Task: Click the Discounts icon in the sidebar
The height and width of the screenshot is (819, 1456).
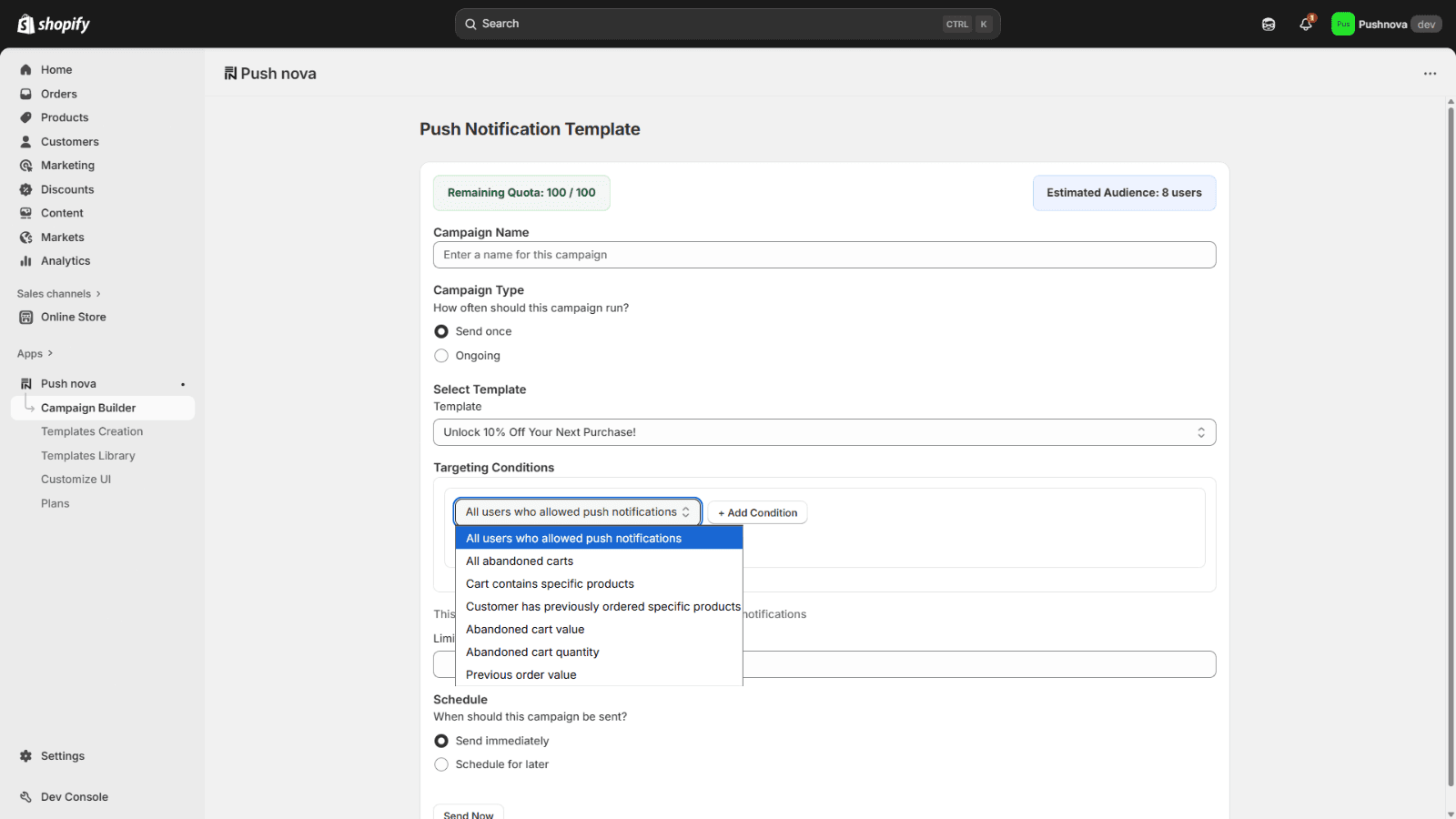Action: pos(25,189)
